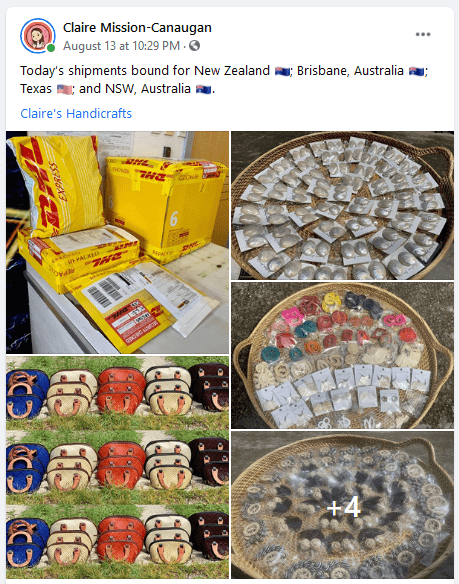Show the +4 additional photos
459x584 pixels.
pos(342,505)
